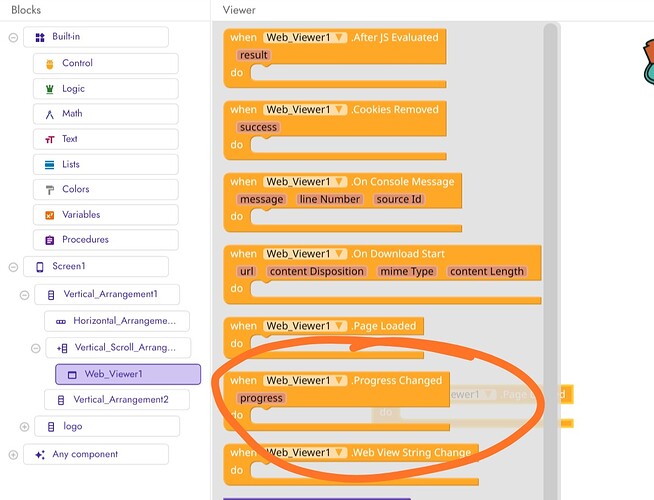Collapse the Vertical_Arrangement1 node

(x=25, y=295)
